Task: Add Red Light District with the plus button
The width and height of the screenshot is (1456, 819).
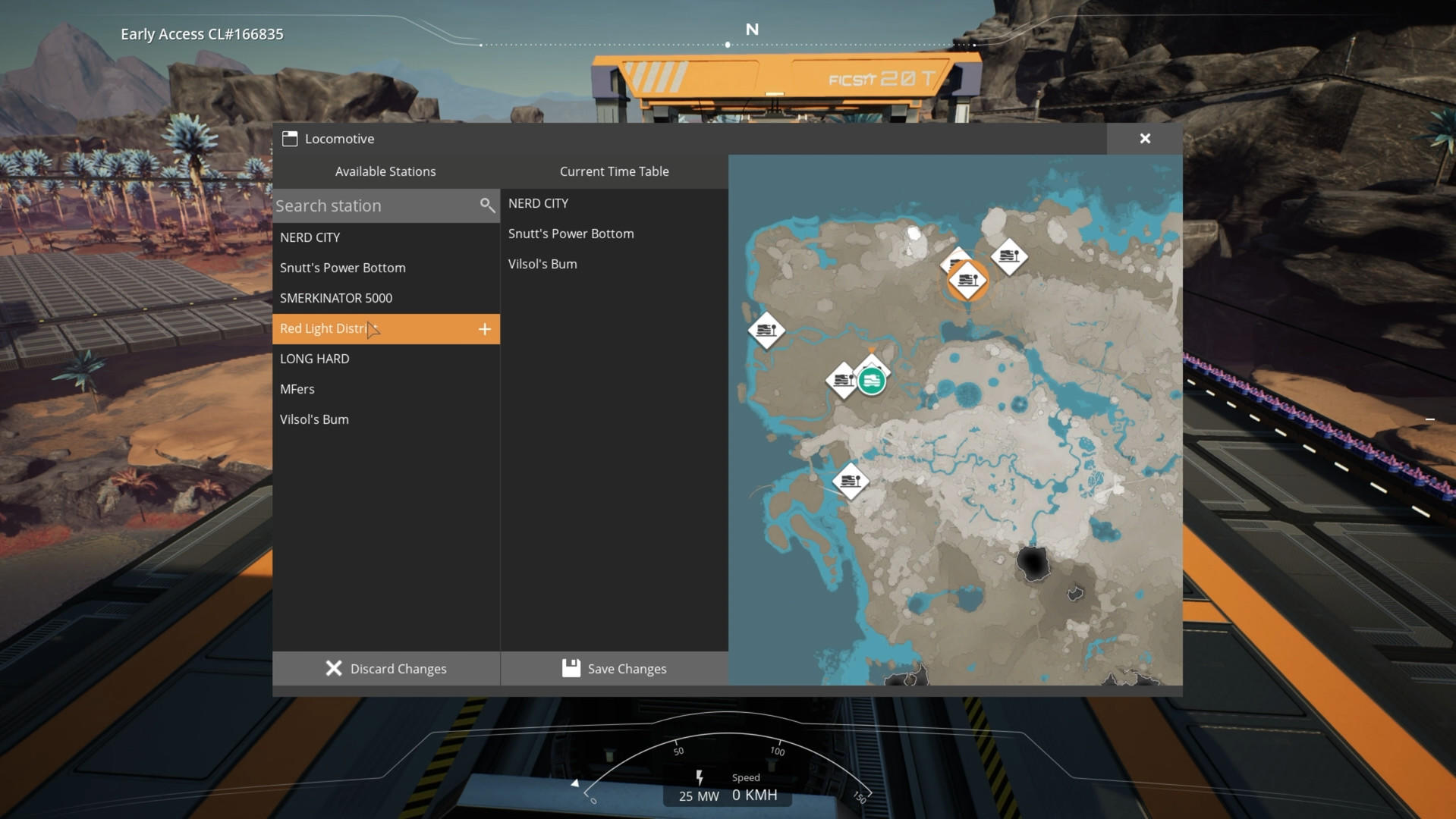Action: coord(485,328)
